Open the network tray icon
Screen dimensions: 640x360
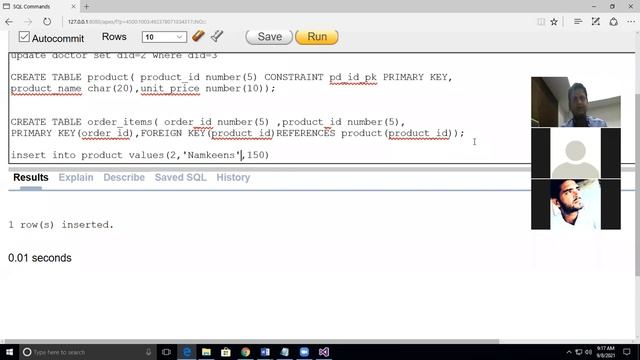coord(579,352)
